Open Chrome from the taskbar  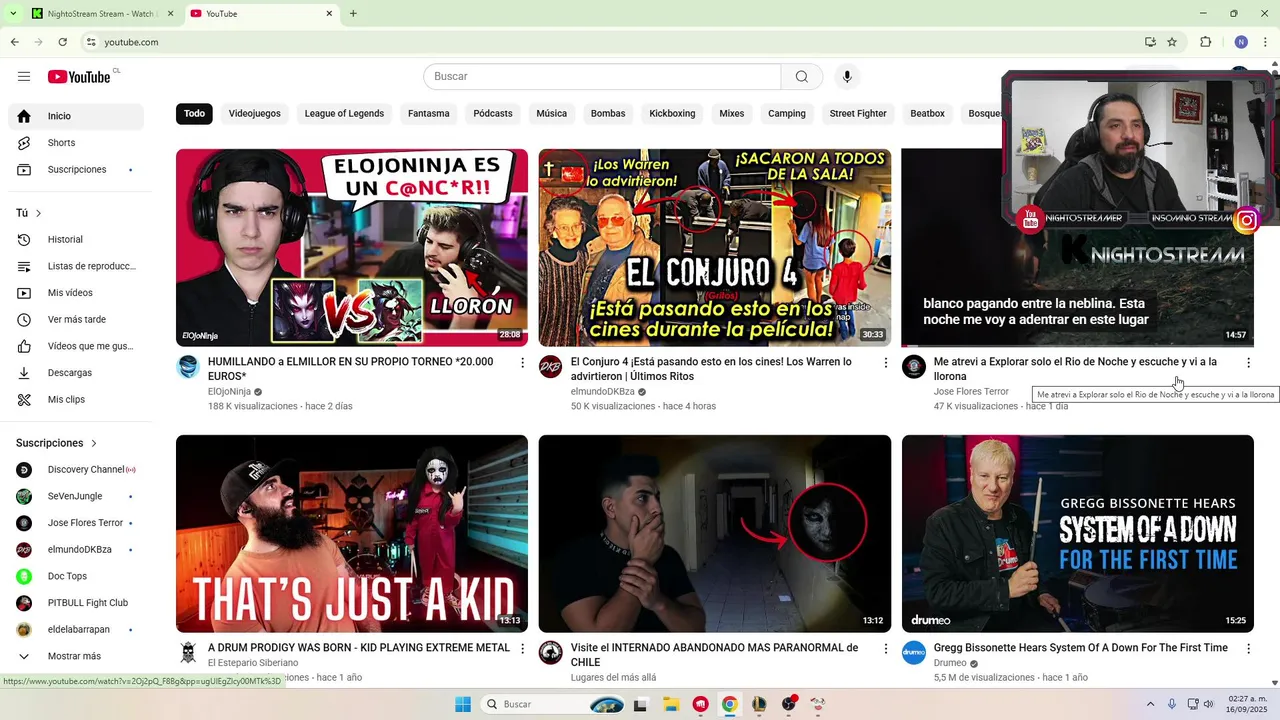coord(730,704)
